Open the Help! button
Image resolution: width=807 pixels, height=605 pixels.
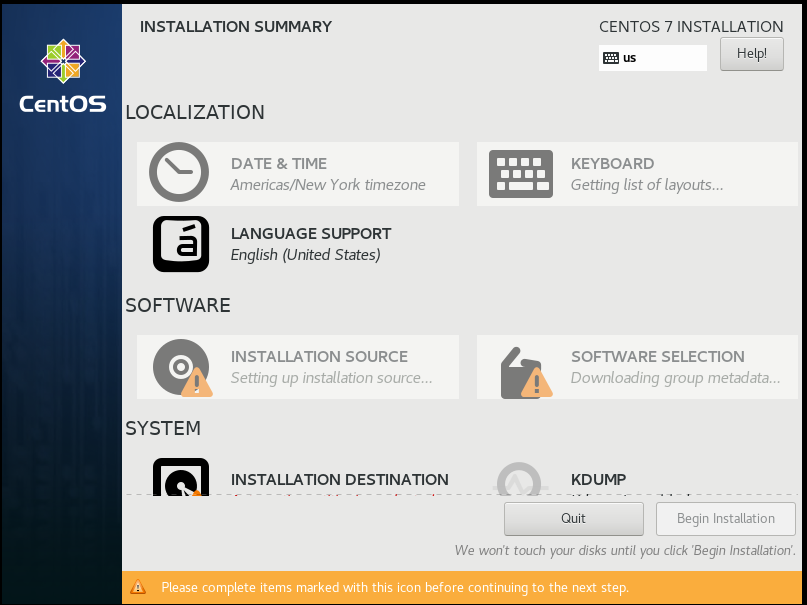[x=751, y=54]
